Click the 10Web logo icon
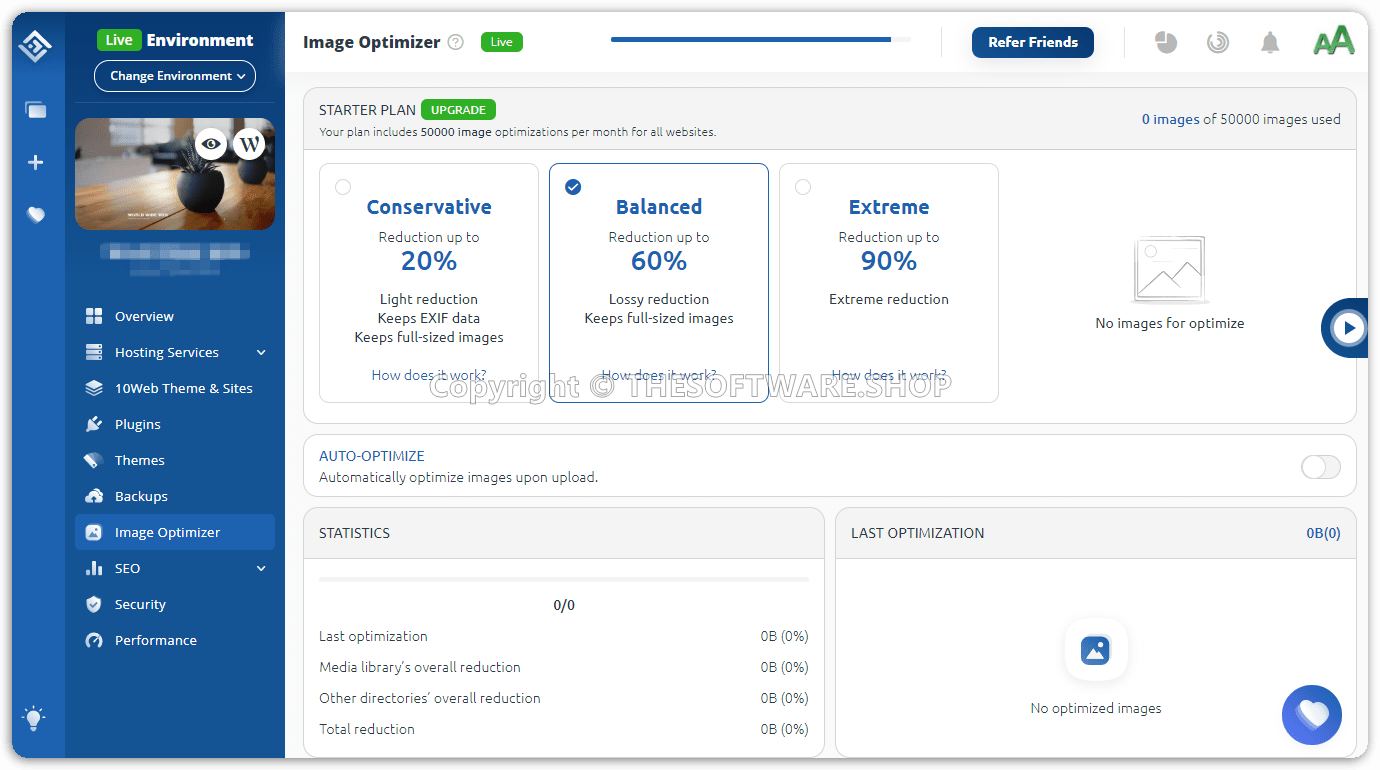Viewport: 1380px width, 770px height. click(x=35, y=46)
